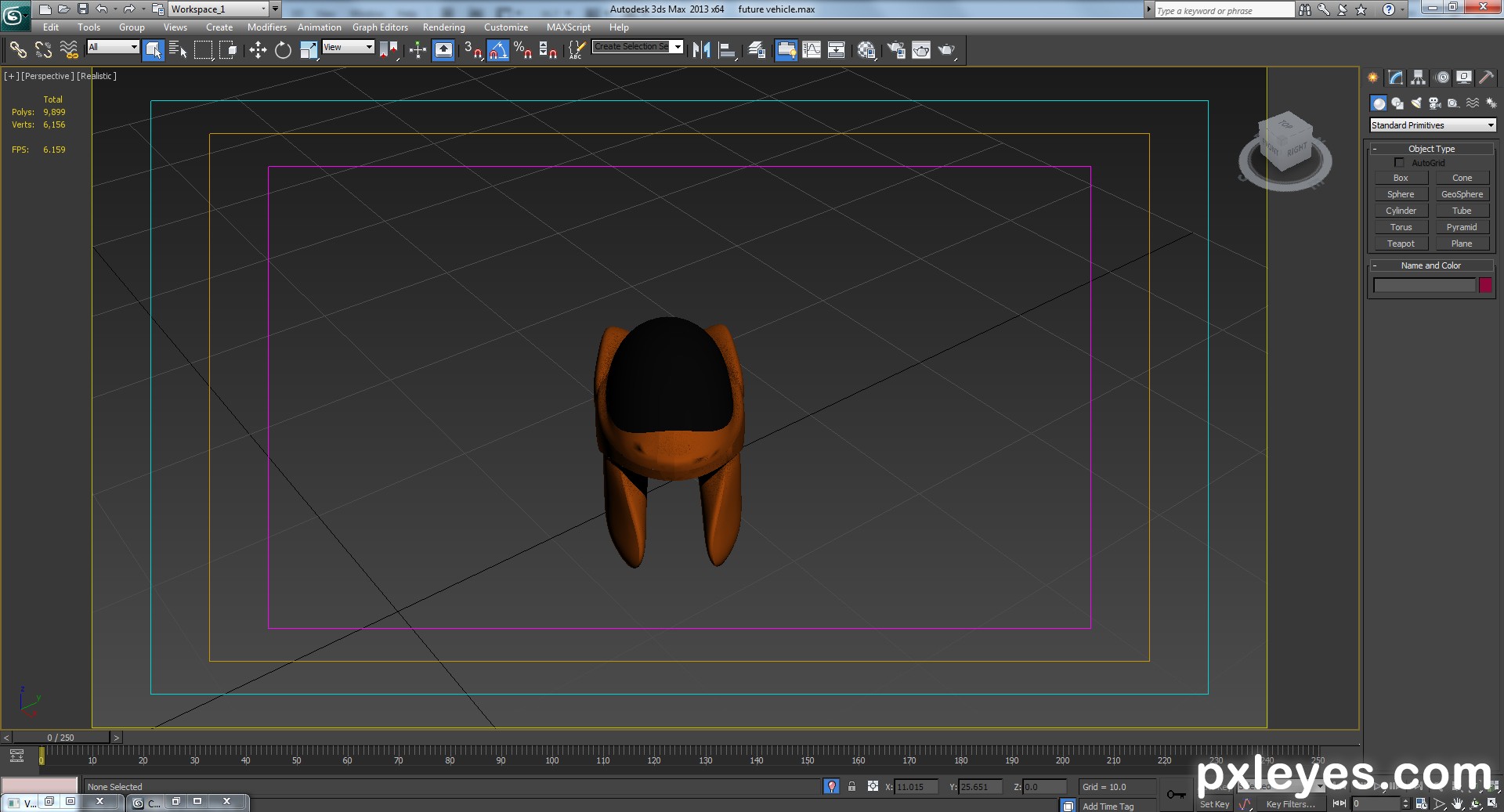Click the object name input field
The height and width of the screenshot is (812, 1504).
[1424, 286]
